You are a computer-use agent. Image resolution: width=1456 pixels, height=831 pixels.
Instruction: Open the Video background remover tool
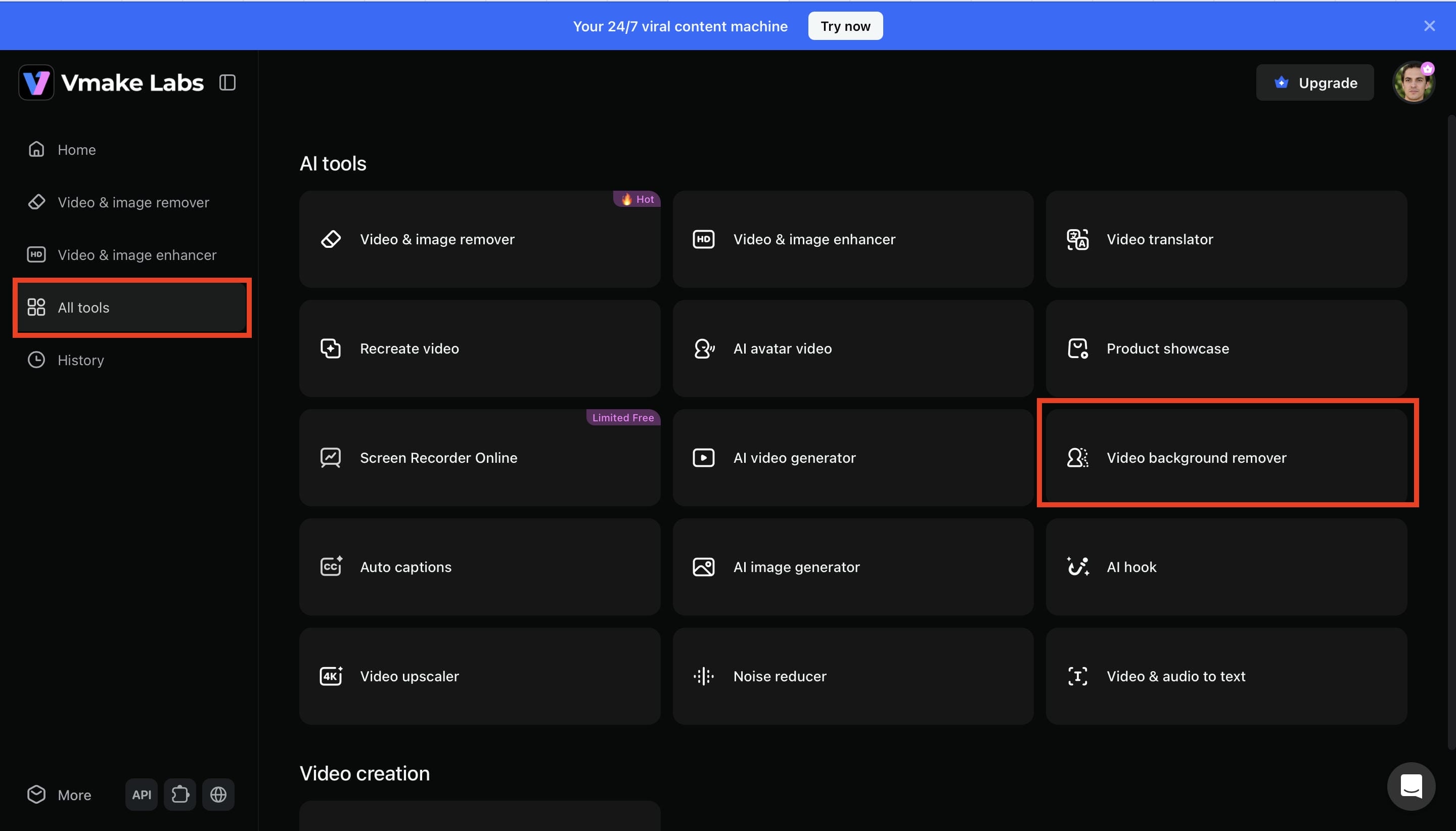pos(1226,458)
